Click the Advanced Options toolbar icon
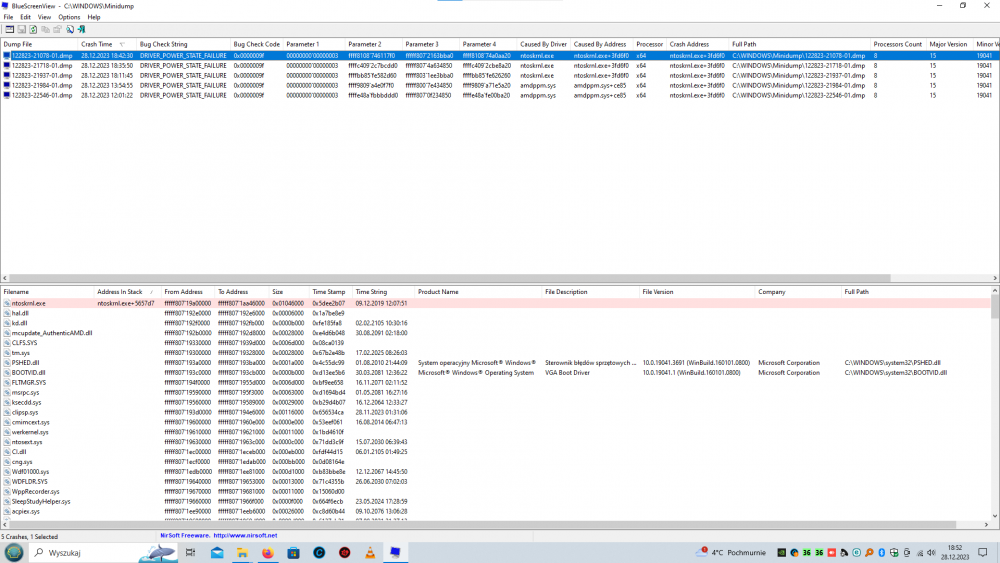This screenshot has height=563, width=1000. coord(8,30)
